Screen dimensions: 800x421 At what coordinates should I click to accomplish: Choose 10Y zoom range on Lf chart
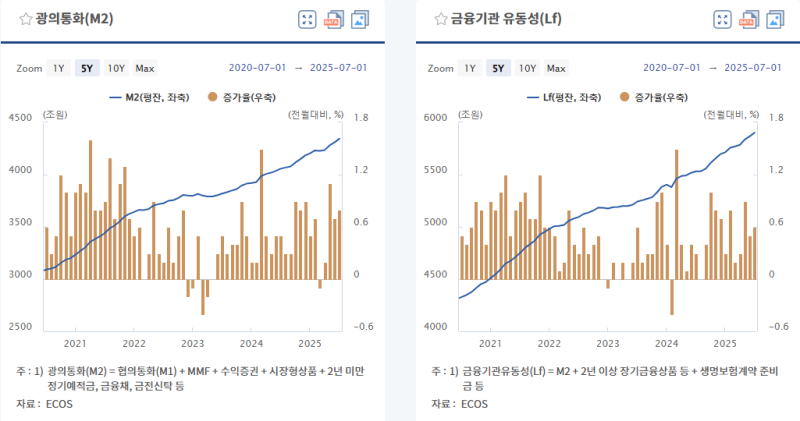[528, 68]
